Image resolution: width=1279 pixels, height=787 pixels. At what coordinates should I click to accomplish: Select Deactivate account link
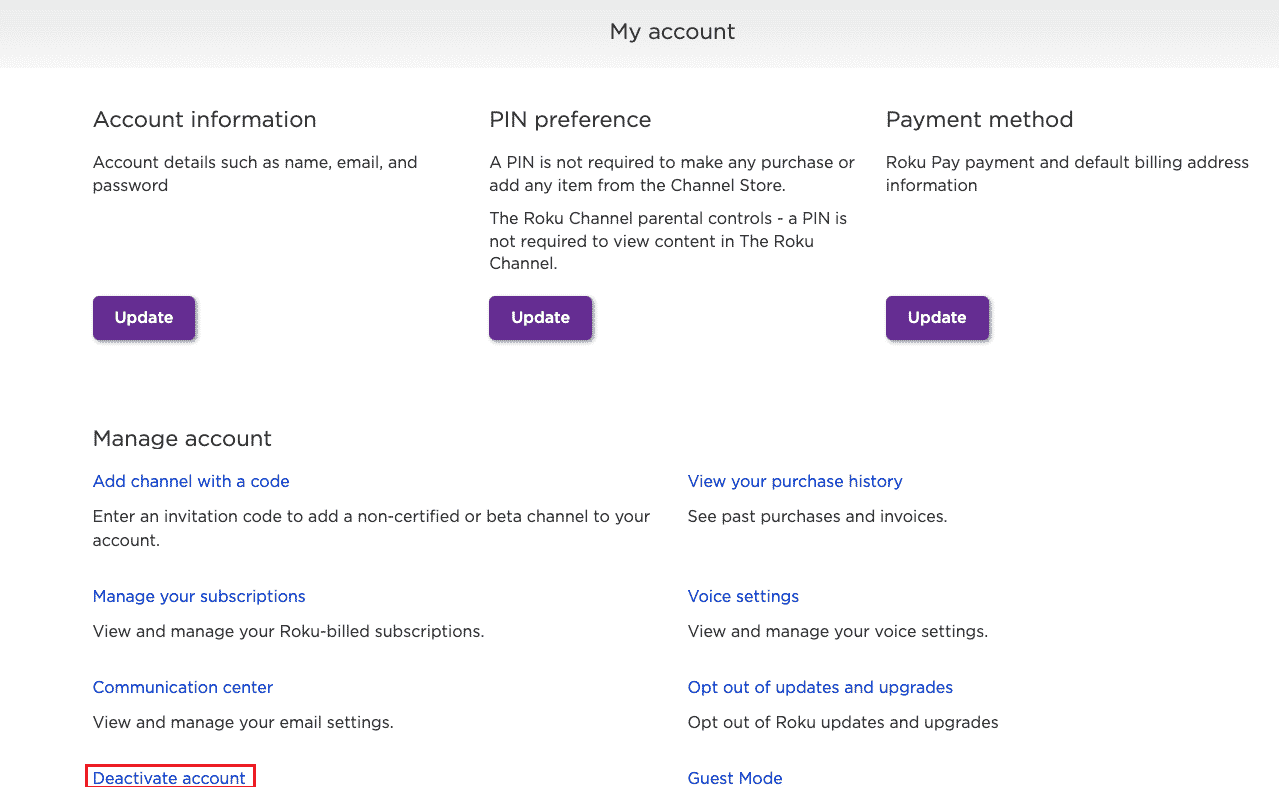click(169, 777)
